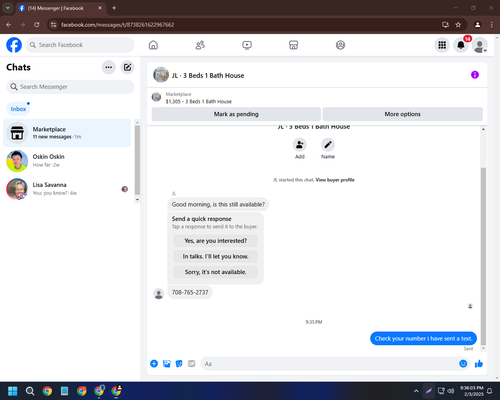Open the Lisa Savanna conversation

click(x=67, y=189)
